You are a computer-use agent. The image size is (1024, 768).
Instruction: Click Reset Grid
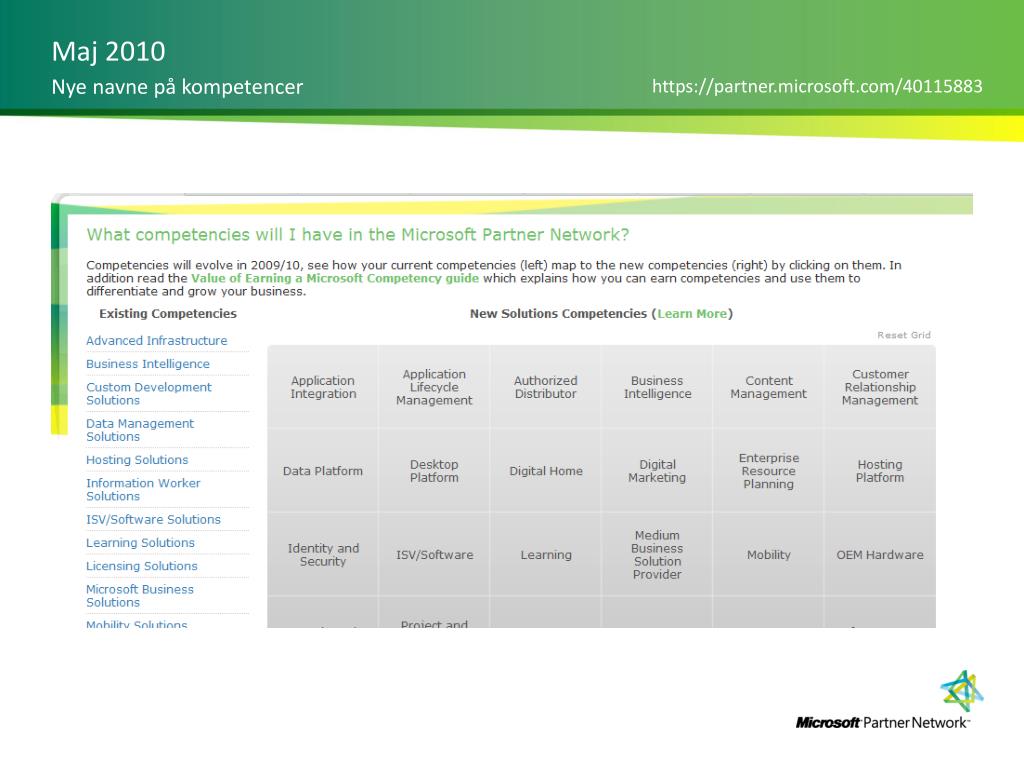[x=904, y=335]
